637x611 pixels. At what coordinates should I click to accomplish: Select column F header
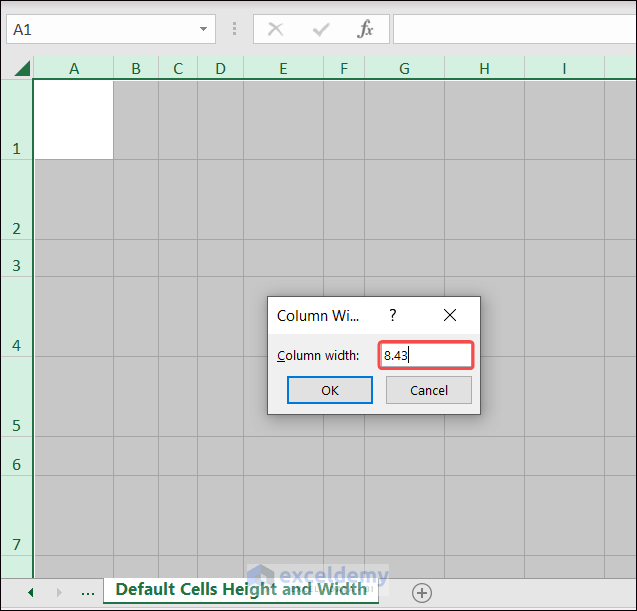[344, 68]
